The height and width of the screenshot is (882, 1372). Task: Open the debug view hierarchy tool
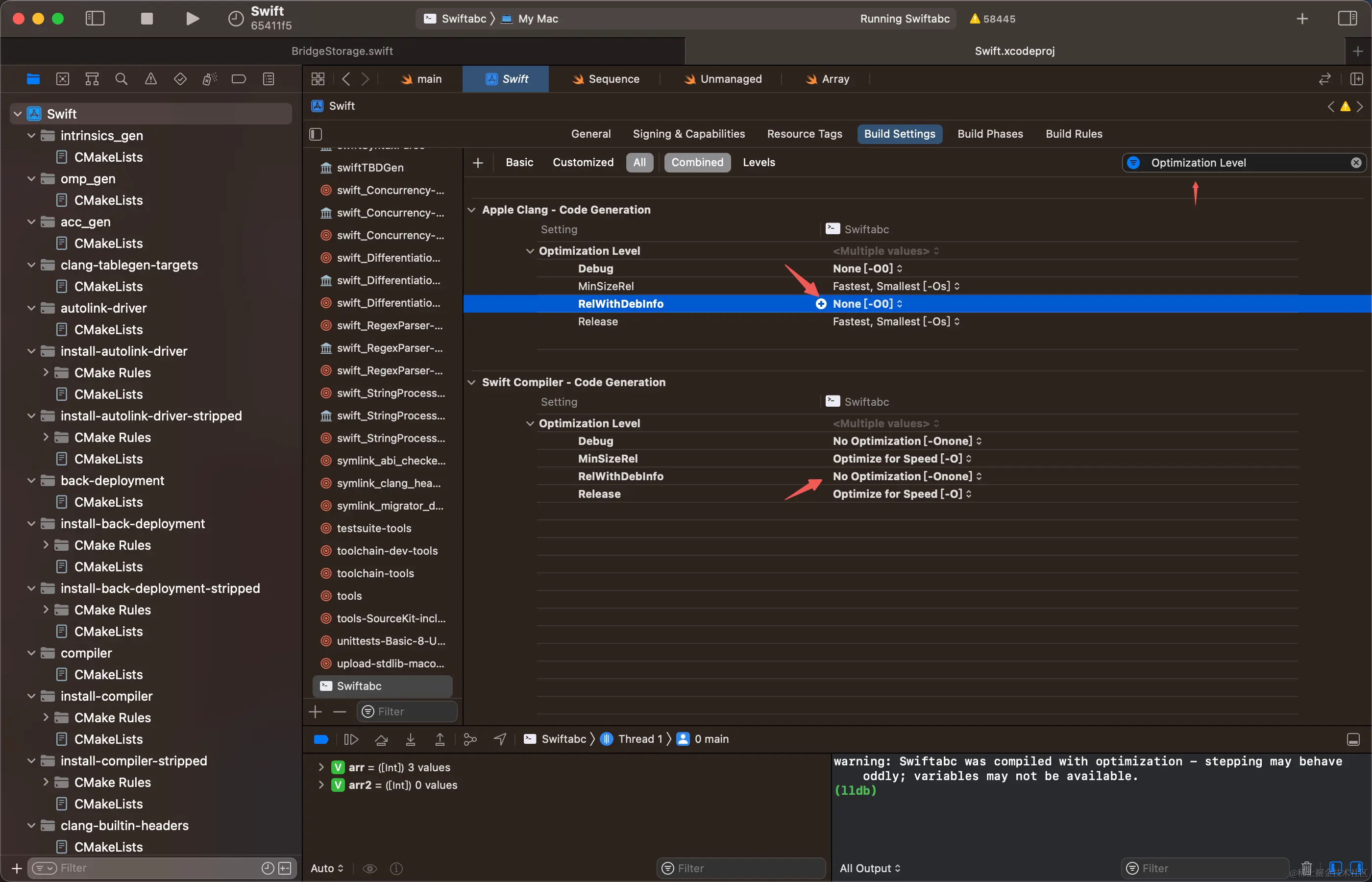[x=470, y=739]
